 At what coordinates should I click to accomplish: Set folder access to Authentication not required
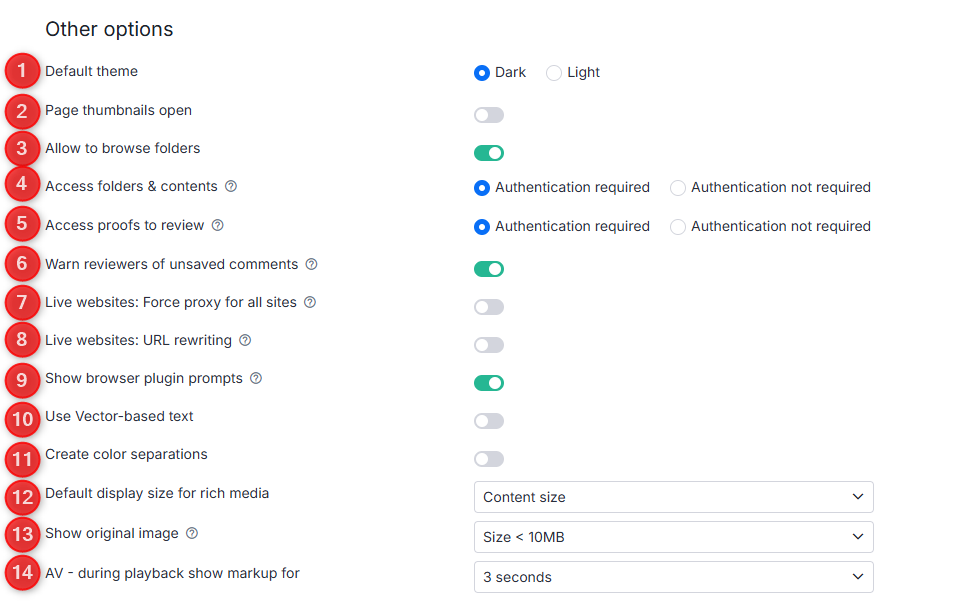pos(678,188)
